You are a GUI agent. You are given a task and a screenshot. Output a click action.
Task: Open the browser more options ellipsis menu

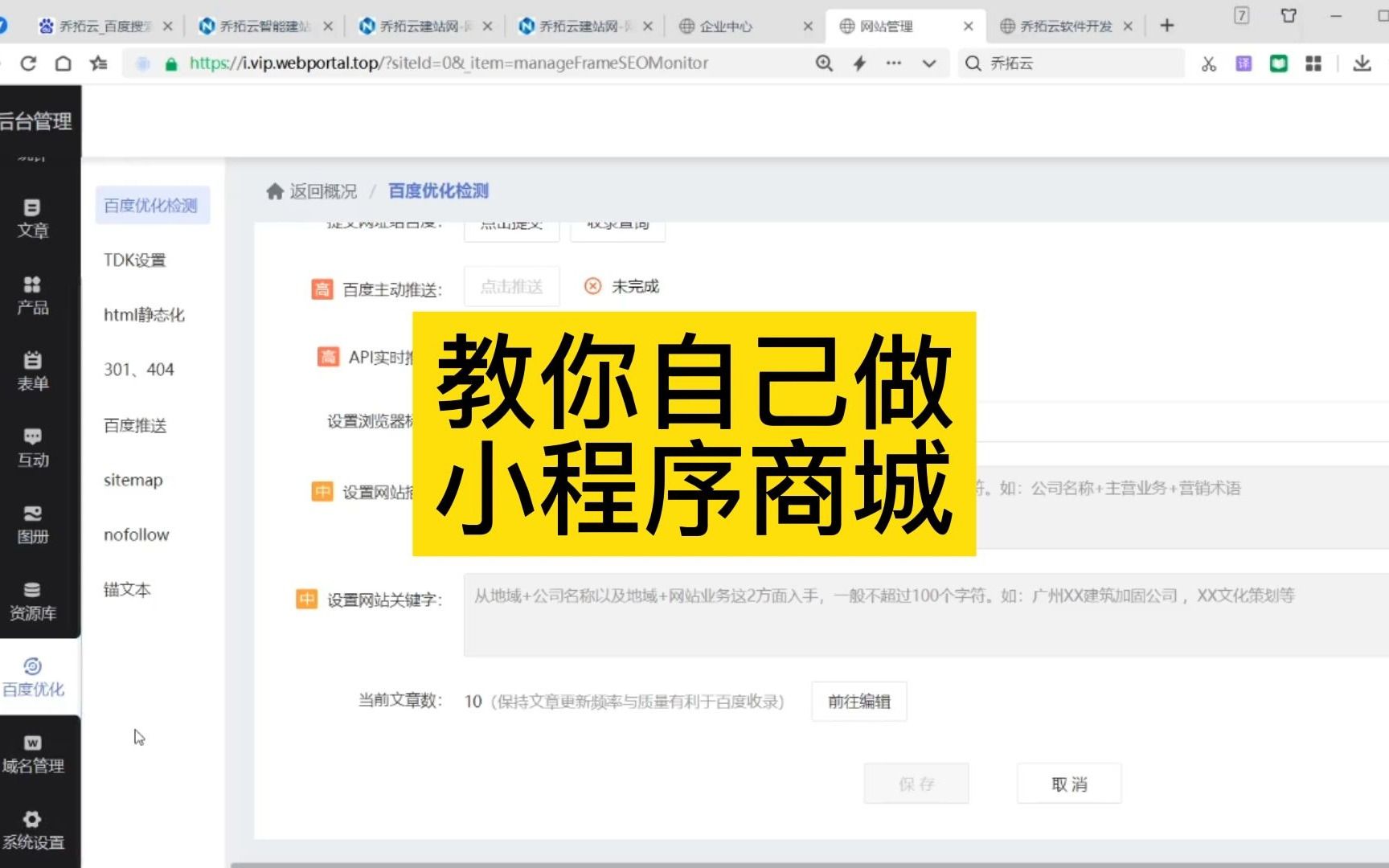tap(893, 63)
